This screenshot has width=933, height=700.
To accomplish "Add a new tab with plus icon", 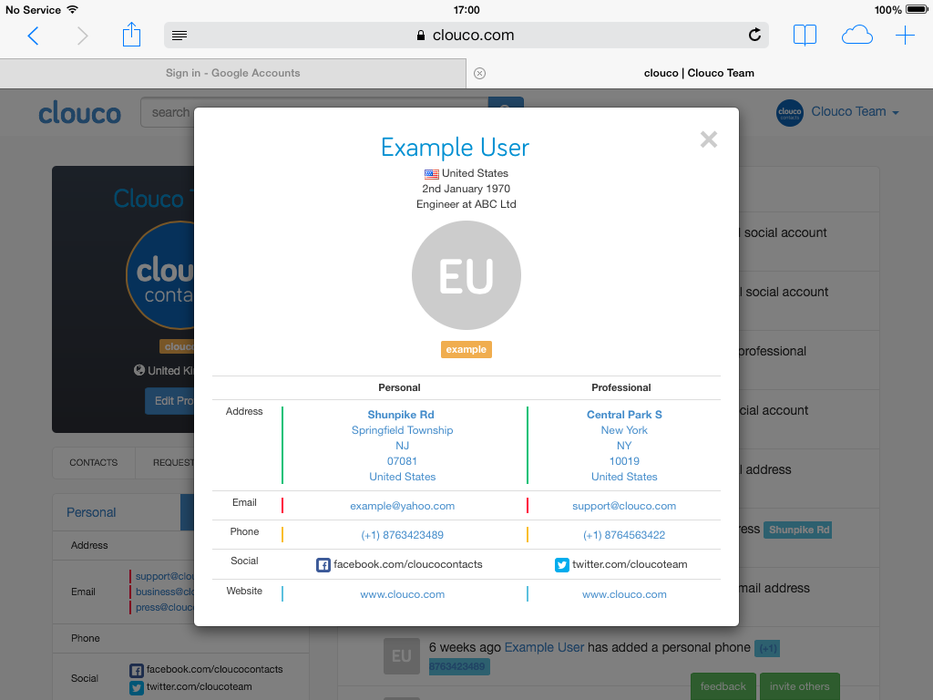I will click(904, 36).
